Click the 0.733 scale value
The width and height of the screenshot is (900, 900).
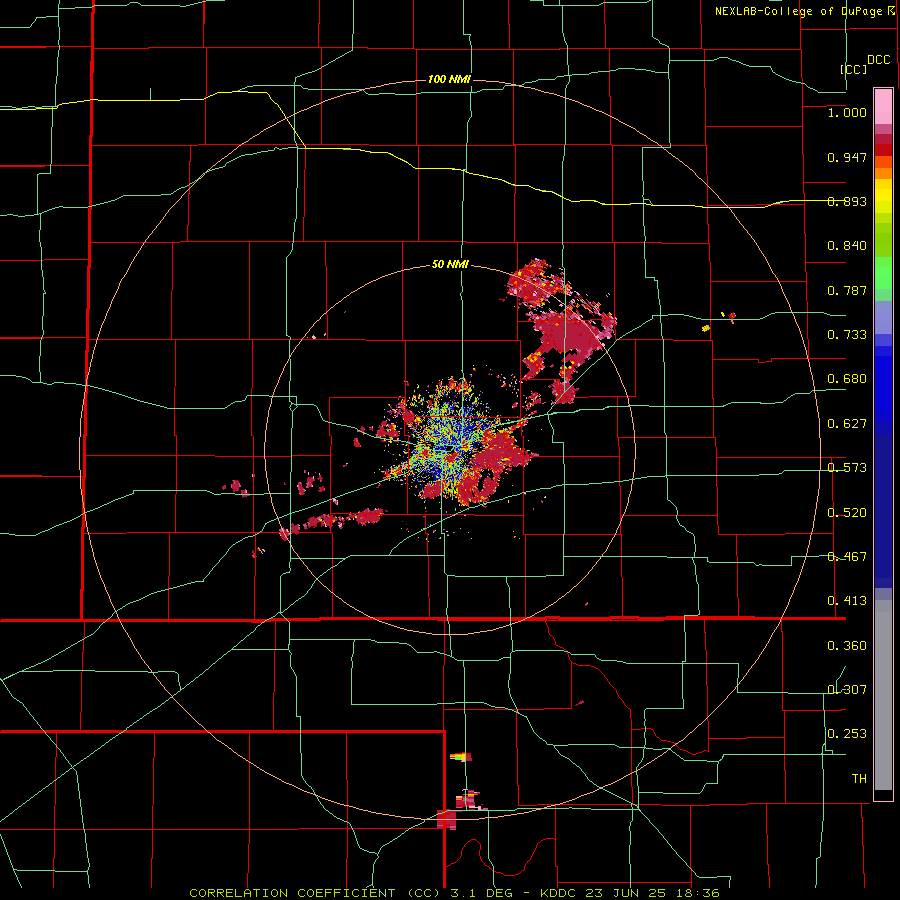pyautogui.click(x=847, y=335)
